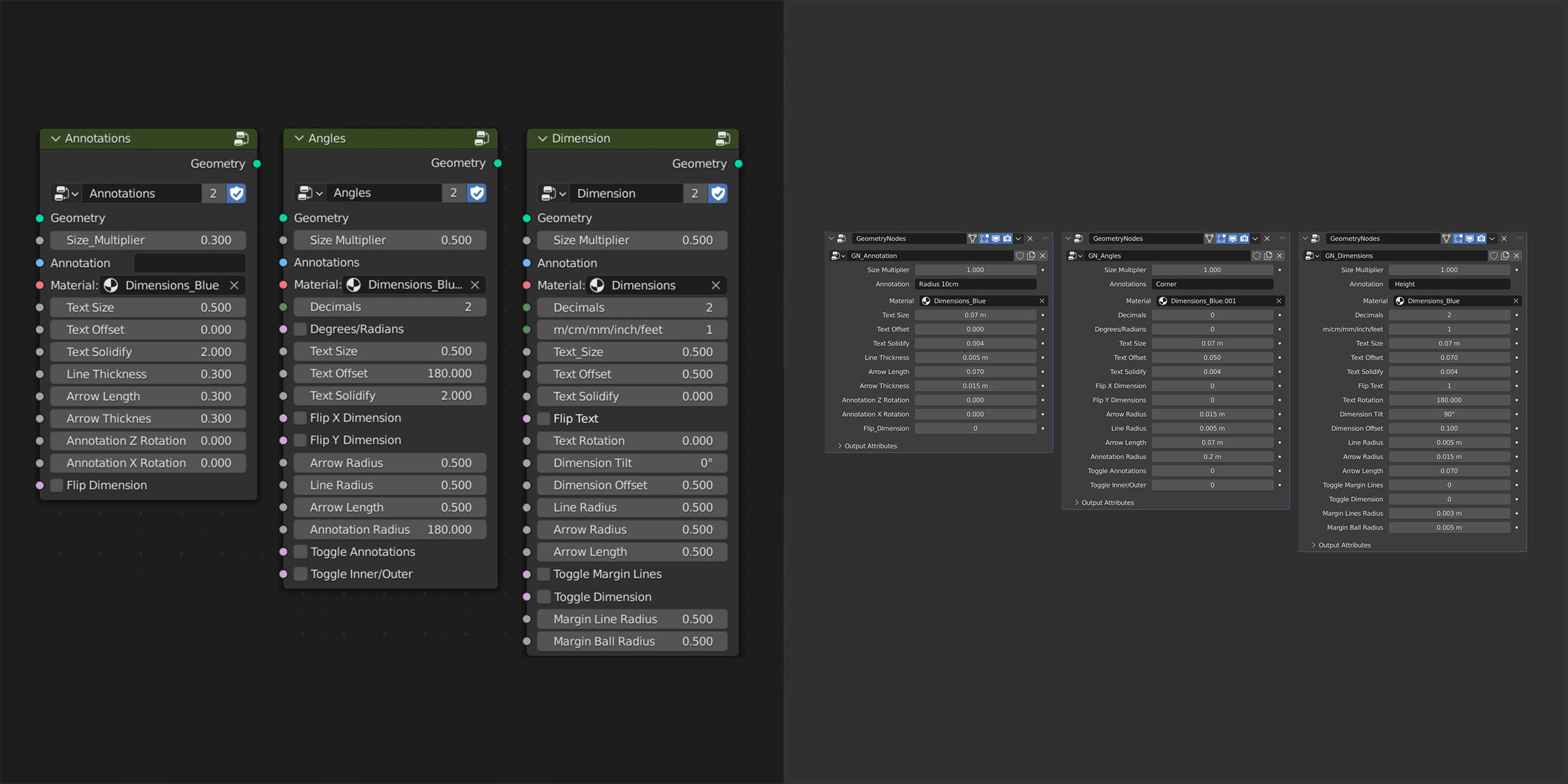This screenshot has width=1568, height=784.
Task: Toggle viewport display on GN_Dimensions modifier
Action: [x=1469, y=238]
